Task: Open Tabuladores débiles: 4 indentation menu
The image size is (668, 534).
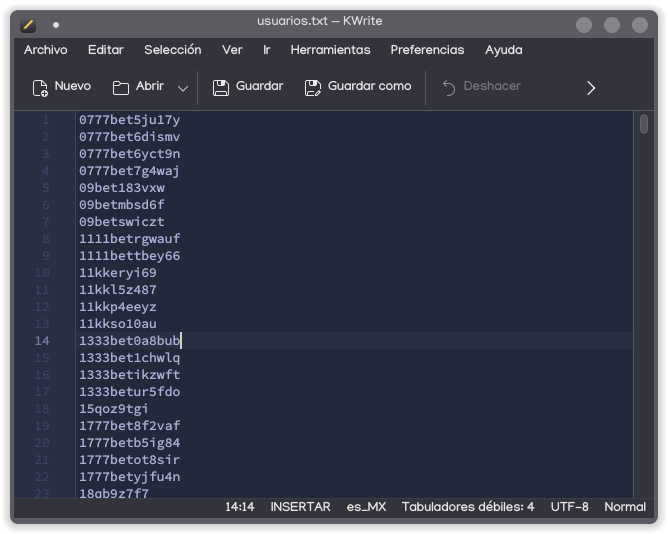Action: (x=468, y=507)
